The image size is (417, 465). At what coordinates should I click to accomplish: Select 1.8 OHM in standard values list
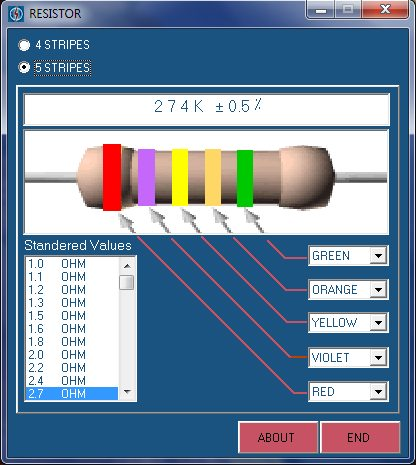coord(72,342)
